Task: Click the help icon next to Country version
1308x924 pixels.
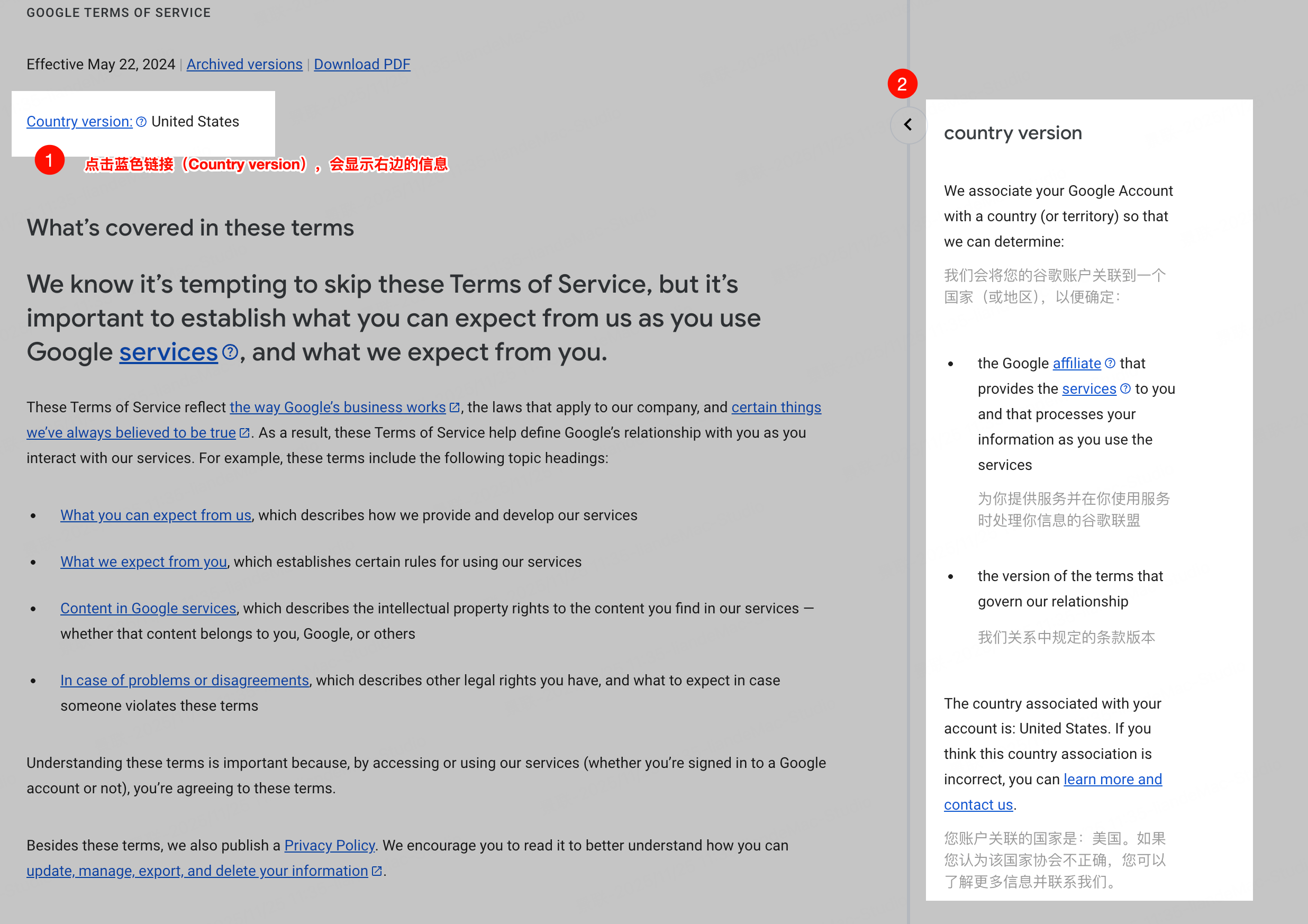Action: click(141, 122)
